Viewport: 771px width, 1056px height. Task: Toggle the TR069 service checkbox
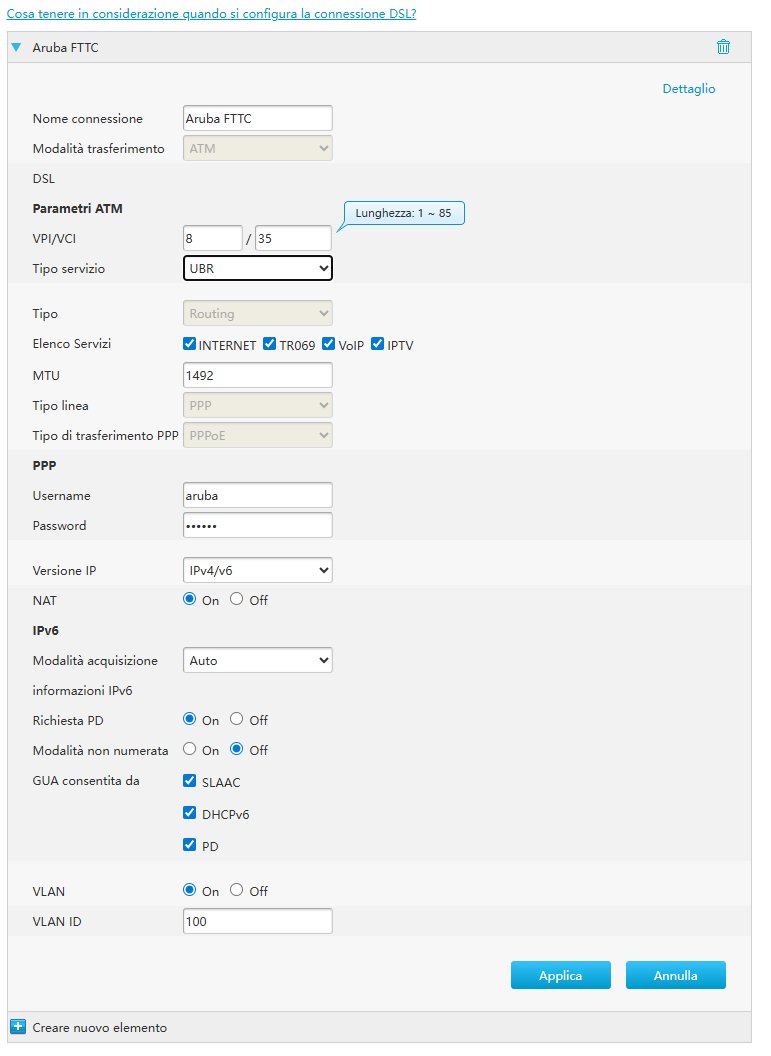[x=270, y=344]
